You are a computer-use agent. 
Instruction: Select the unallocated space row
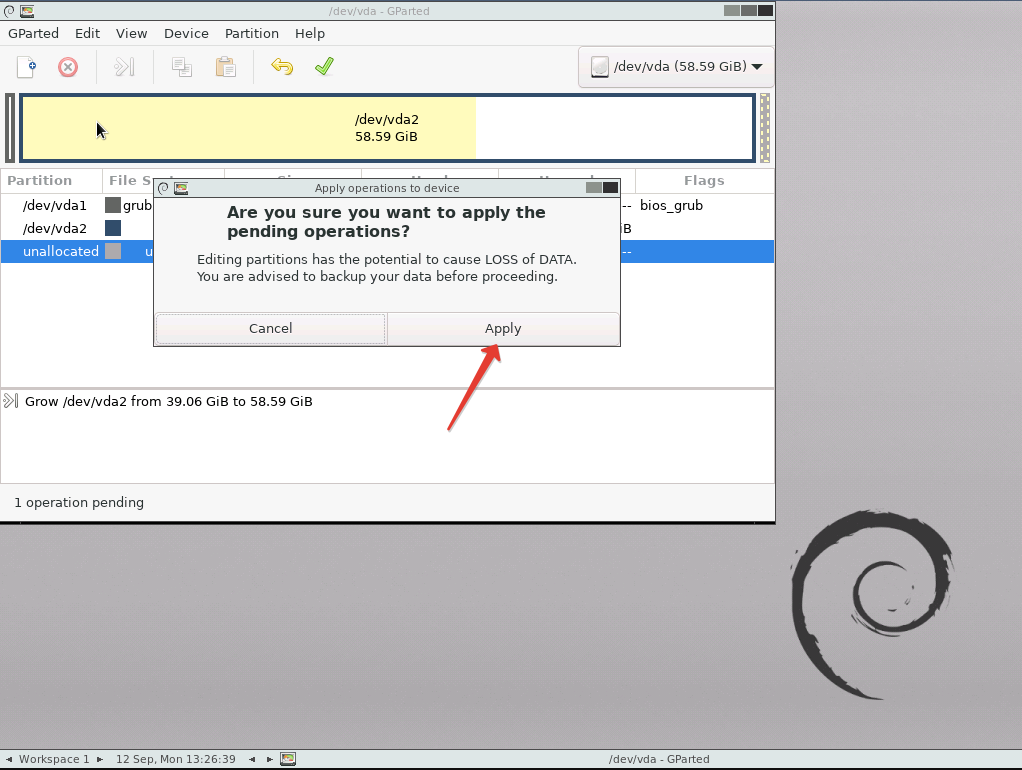coord(60,251)
